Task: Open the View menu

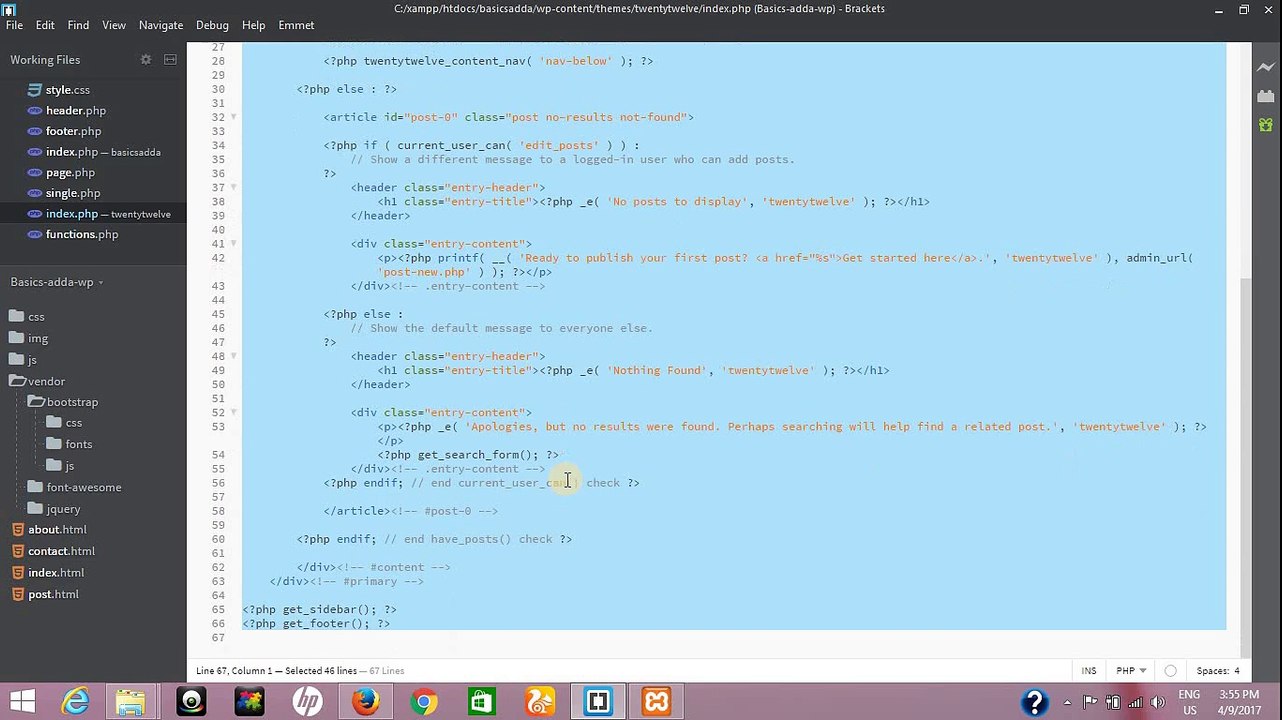Action: click(x=114, y=25)
